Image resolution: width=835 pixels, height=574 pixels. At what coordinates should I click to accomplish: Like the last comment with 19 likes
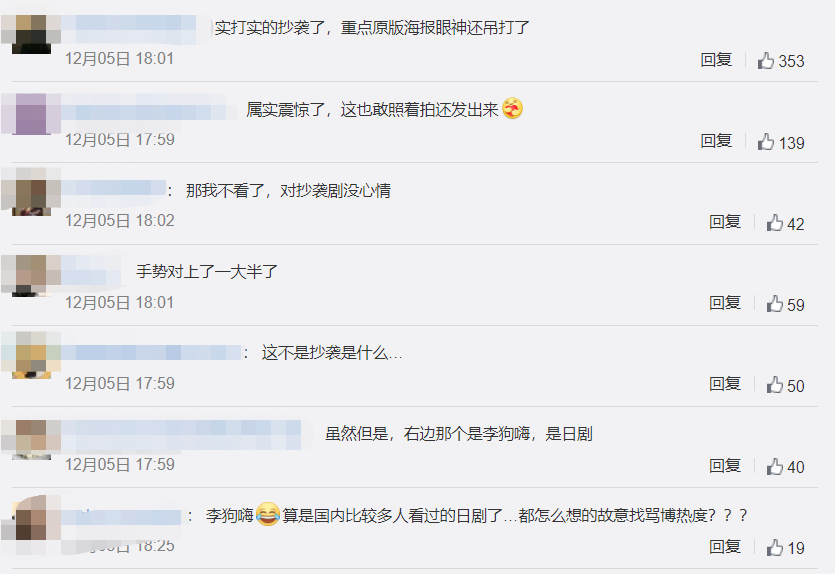[775, 547]
